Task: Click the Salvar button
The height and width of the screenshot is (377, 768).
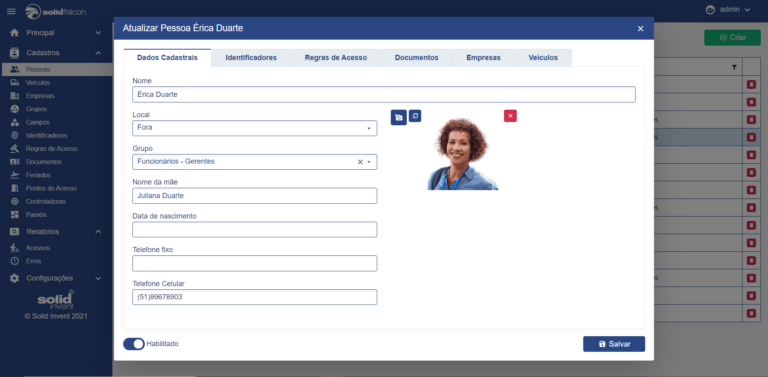Action: (614, 344)
